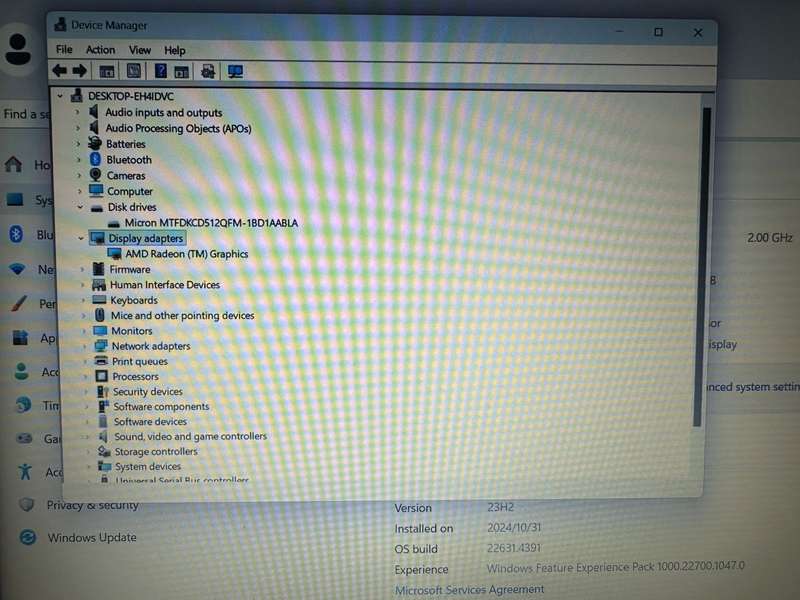Select the Software devices tree item
The image size is (800, 600).
tap(150, 421)
